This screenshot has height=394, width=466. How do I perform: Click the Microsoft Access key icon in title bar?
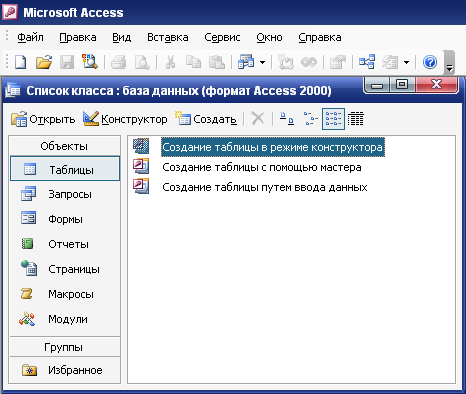pyautogui.click(x=10, y=12)
